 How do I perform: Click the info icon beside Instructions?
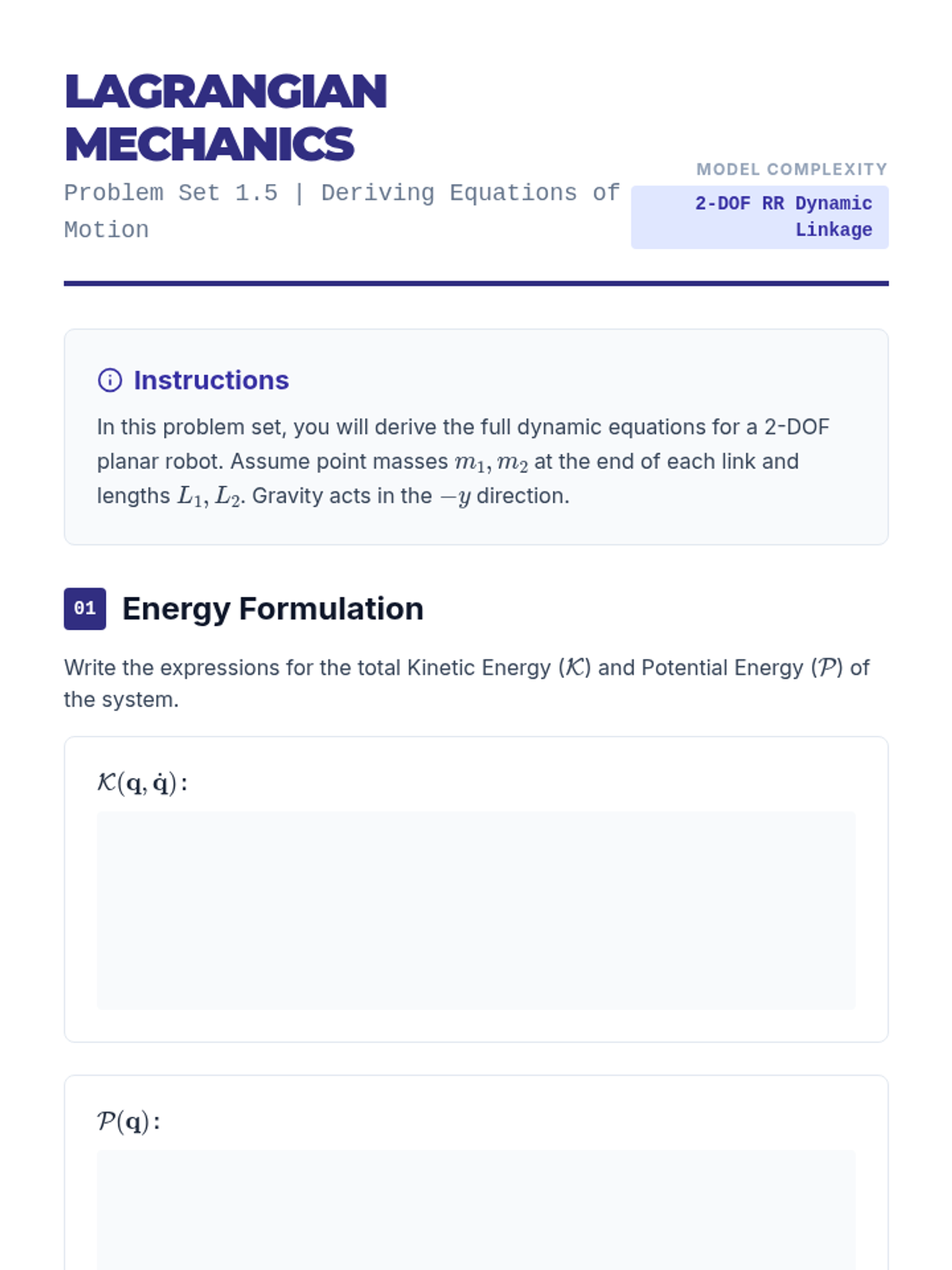109,380
